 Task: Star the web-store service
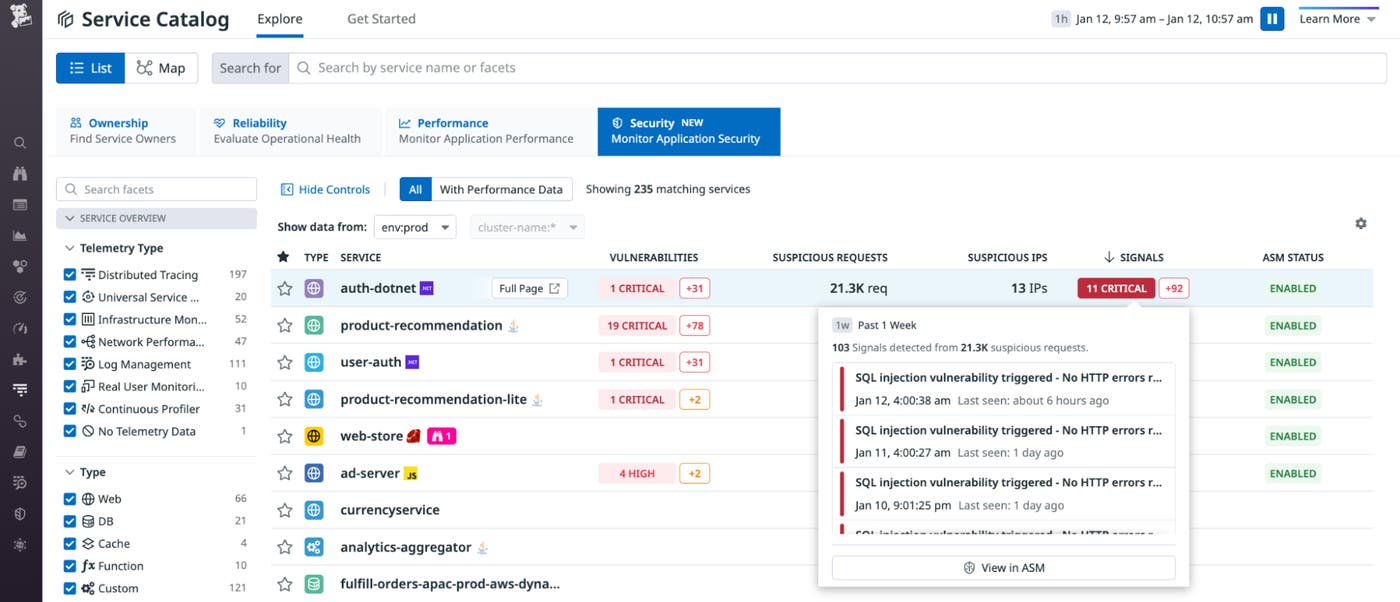click(x=285, y=436)
